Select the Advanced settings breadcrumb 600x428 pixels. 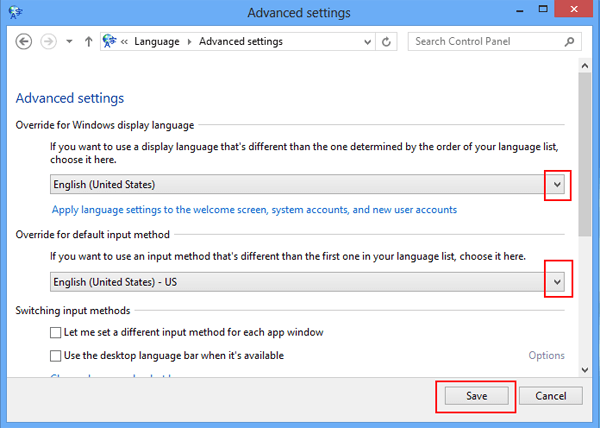click(x=241, y=41)
